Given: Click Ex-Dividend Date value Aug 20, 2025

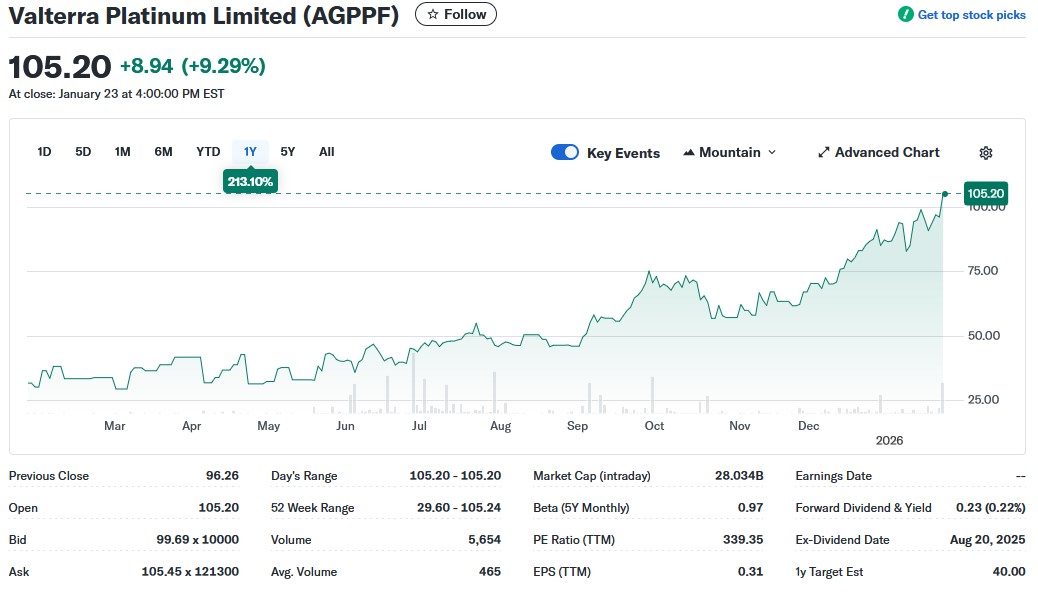Looking at the screenshot, I should pyautogui.click(x=987, y=539).
